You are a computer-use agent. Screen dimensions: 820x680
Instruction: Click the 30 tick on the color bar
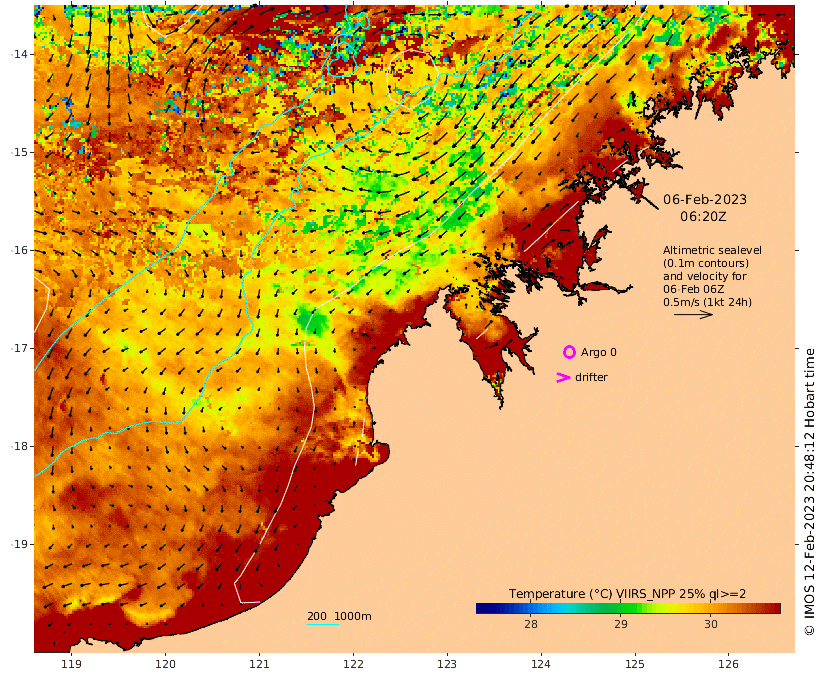(x=710, y=624)
